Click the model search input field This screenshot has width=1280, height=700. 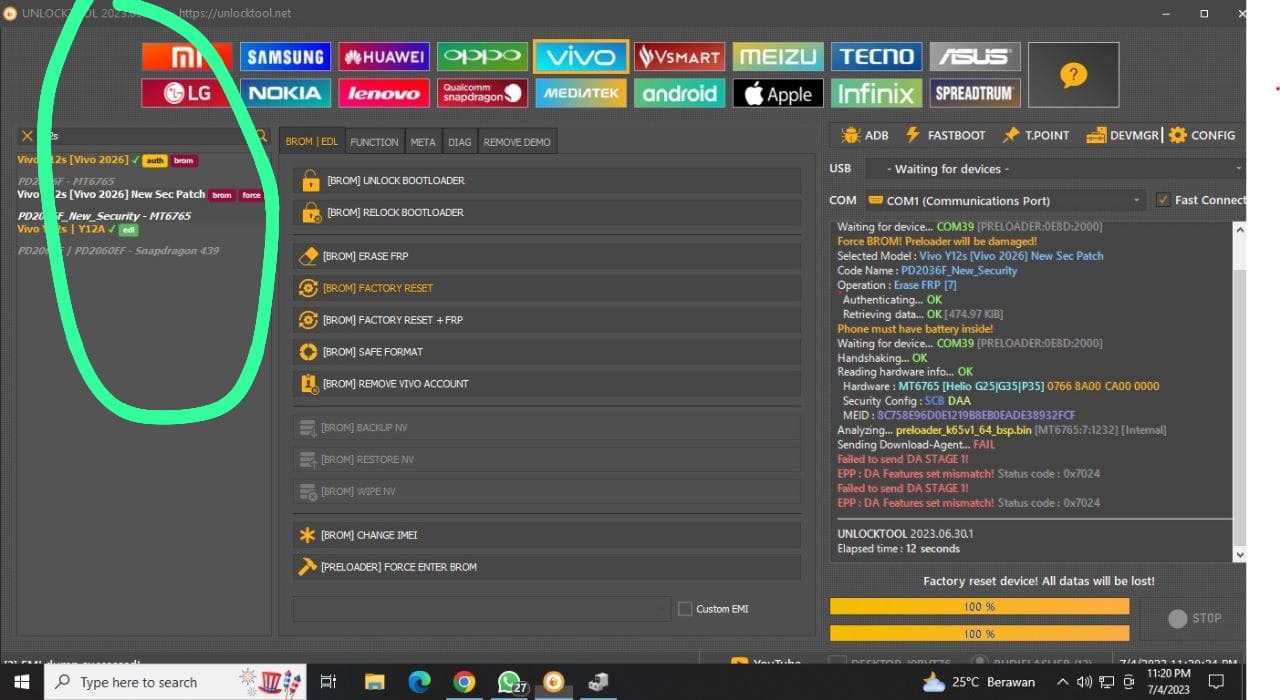tap(144, 136)
